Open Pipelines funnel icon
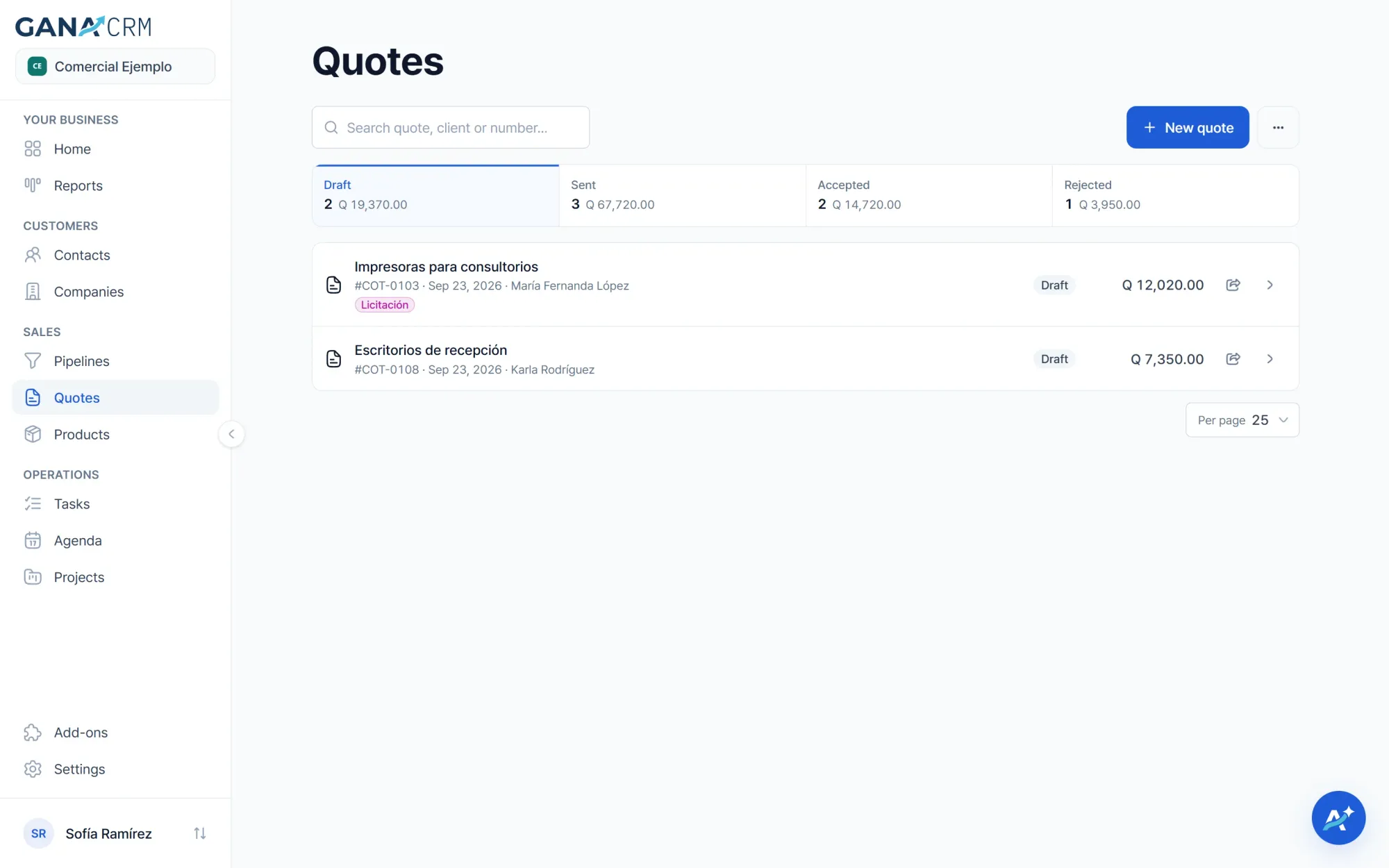Viewport: 1389px width, 868px height. click(x=33, y=361)
